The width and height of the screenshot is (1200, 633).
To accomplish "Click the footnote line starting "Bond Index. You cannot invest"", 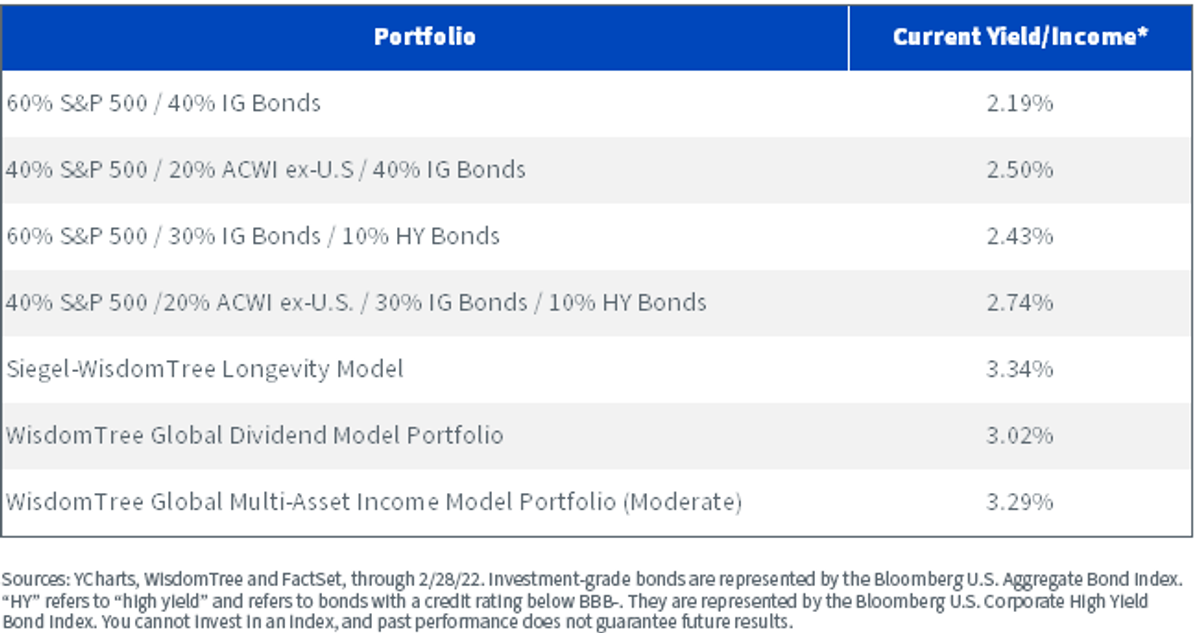I will tap(397, 623).
